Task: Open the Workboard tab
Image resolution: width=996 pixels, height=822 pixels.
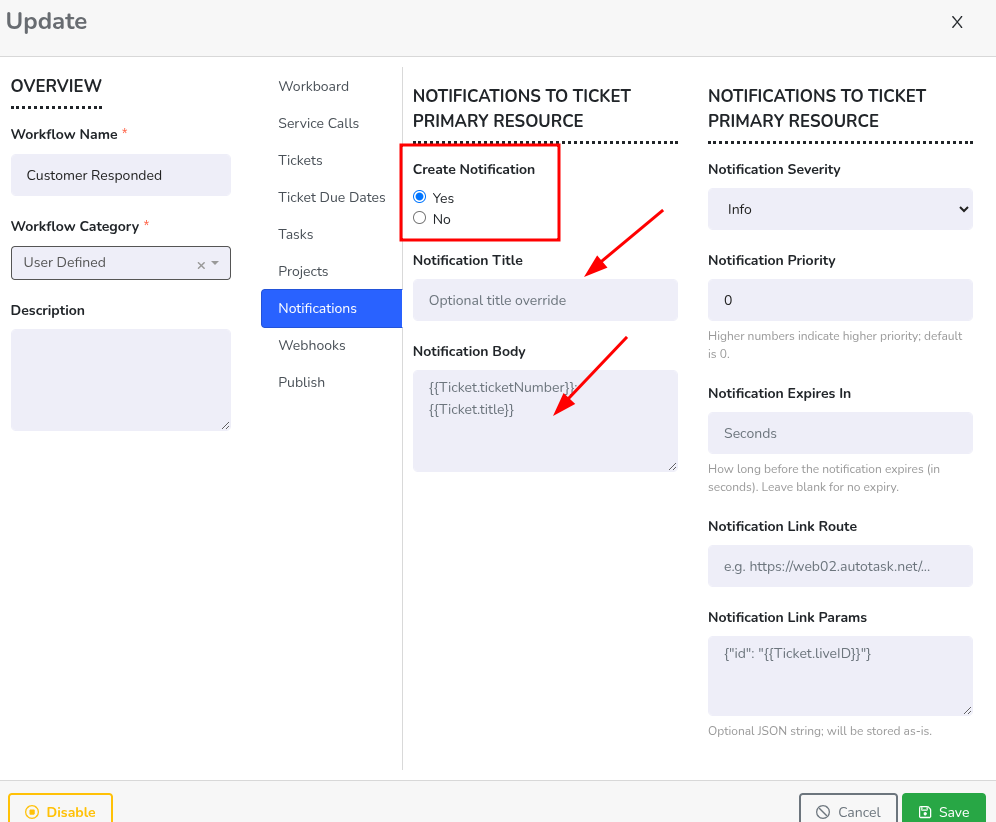Action: coord(313,86)
